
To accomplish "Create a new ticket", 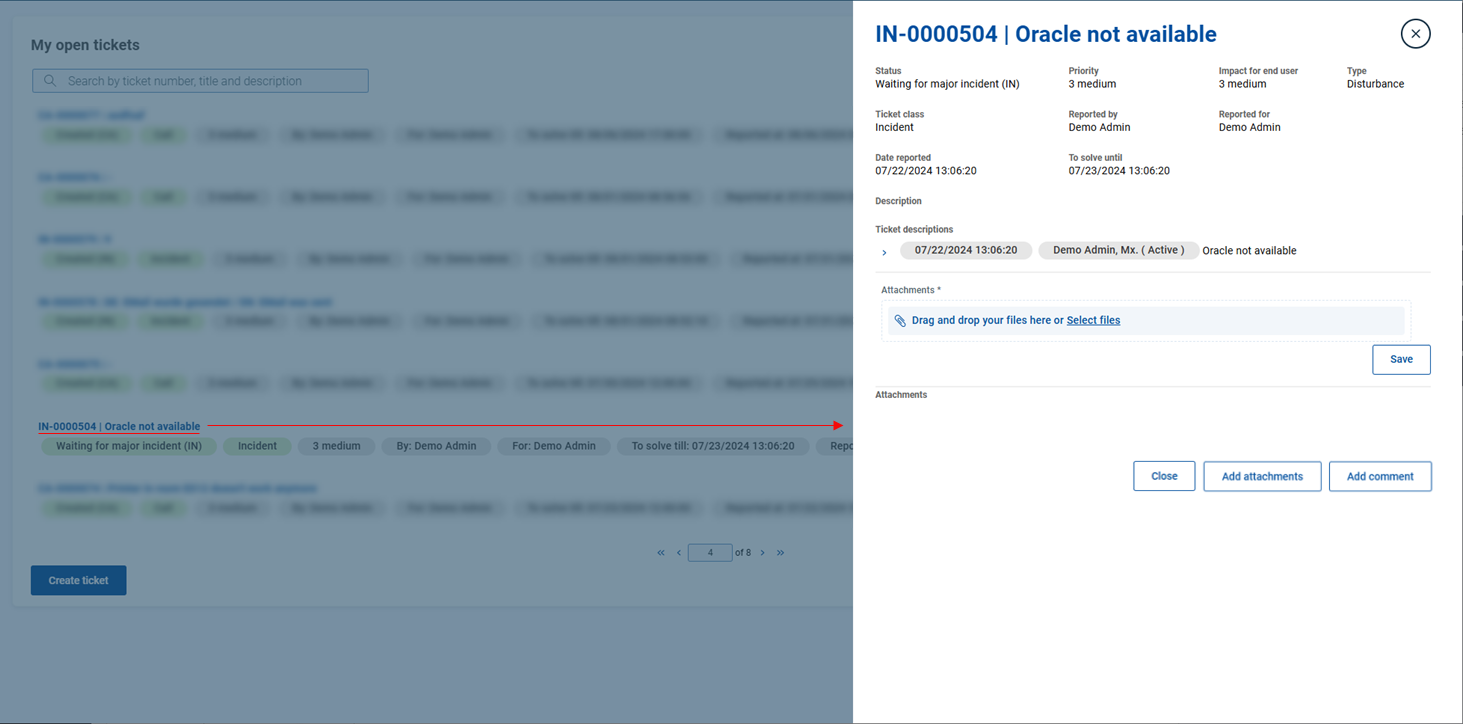I will pos(79,581).
